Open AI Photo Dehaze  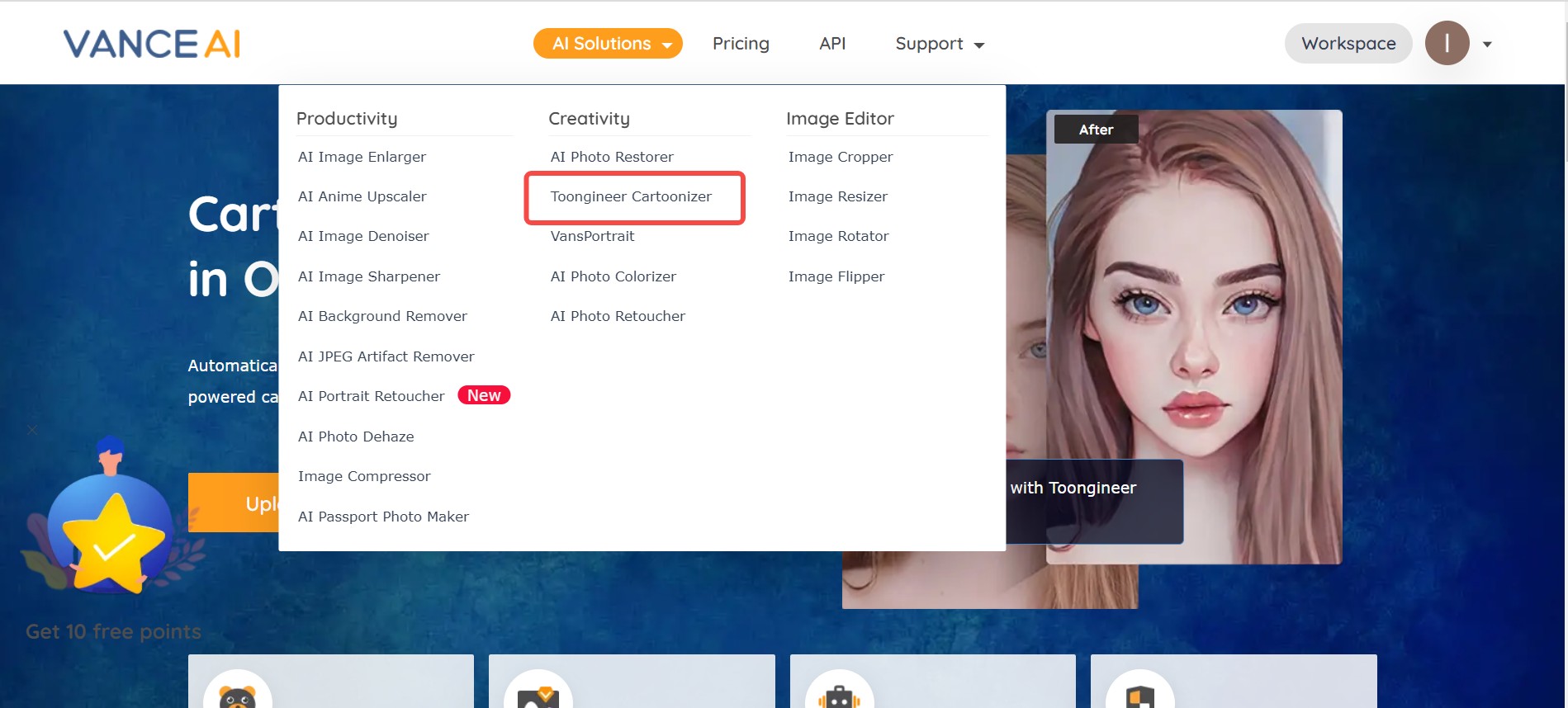coord(356,437)
